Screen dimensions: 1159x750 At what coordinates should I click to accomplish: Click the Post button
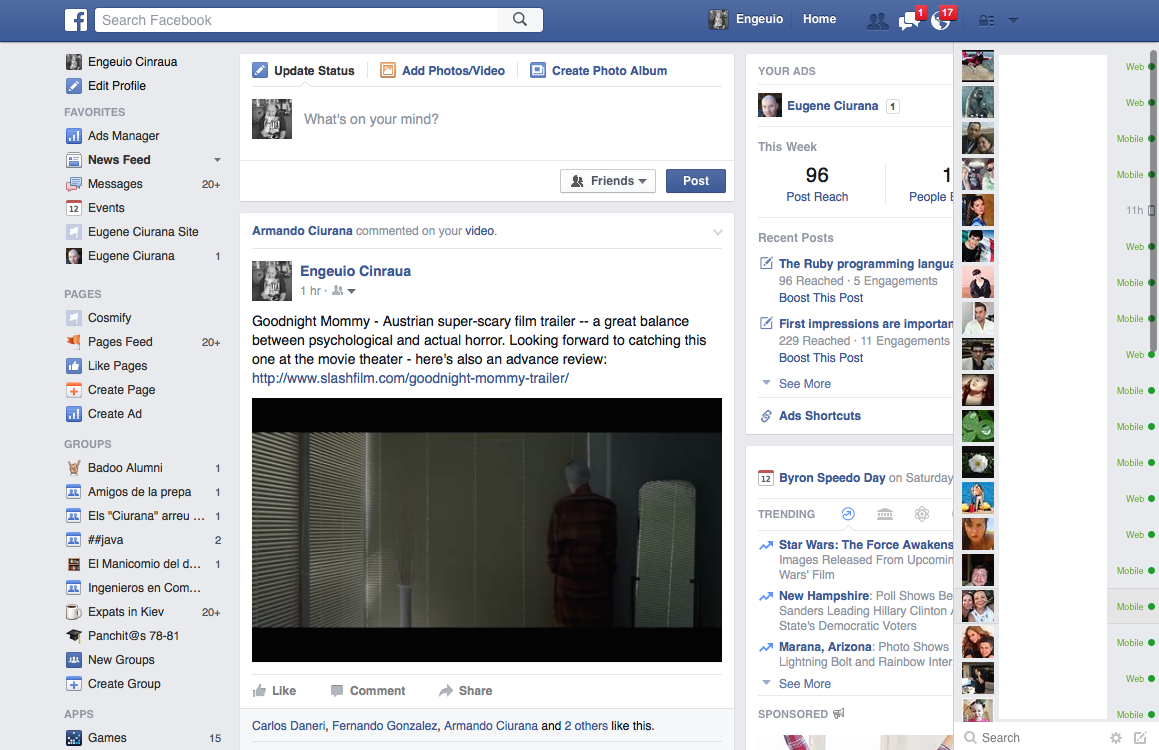point(696,181)
